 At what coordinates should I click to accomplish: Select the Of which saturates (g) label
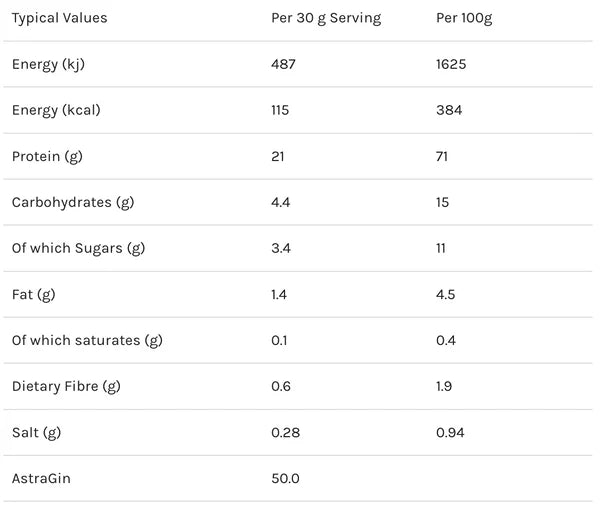[87, 340]
